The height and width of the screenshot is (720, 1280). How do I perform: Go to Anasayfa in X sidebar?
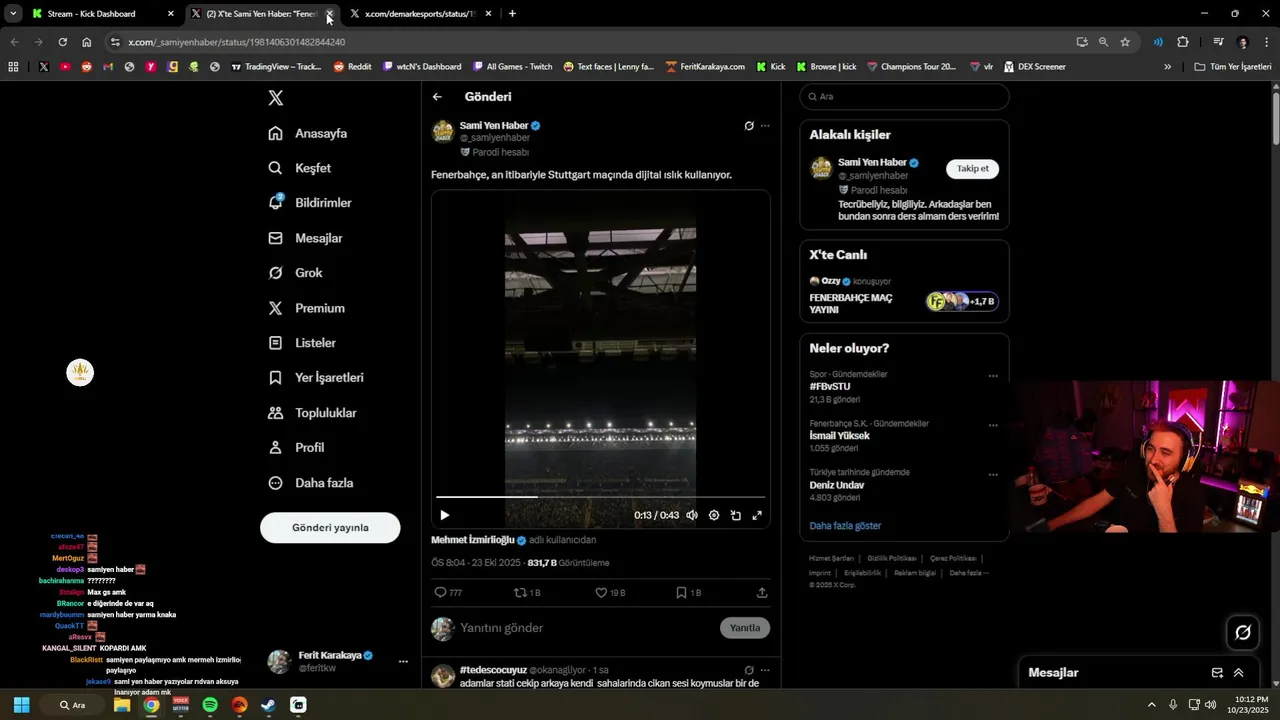[308, 133]
